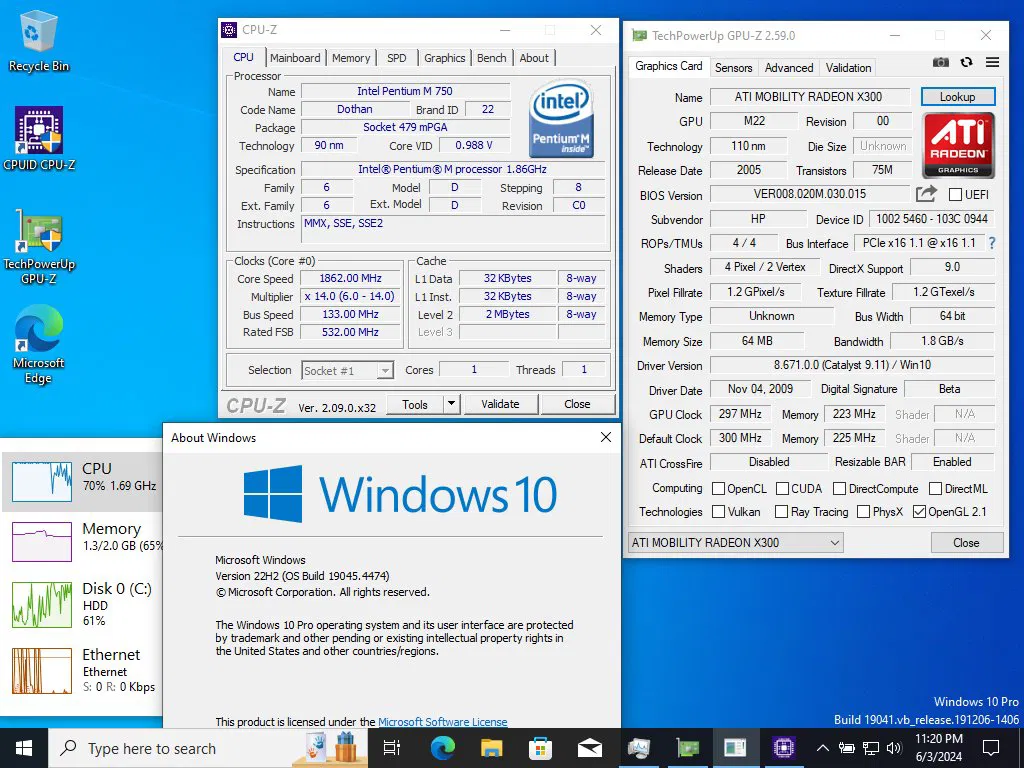
Task: Click the BIOS export share icon
Action: [926, 194]
